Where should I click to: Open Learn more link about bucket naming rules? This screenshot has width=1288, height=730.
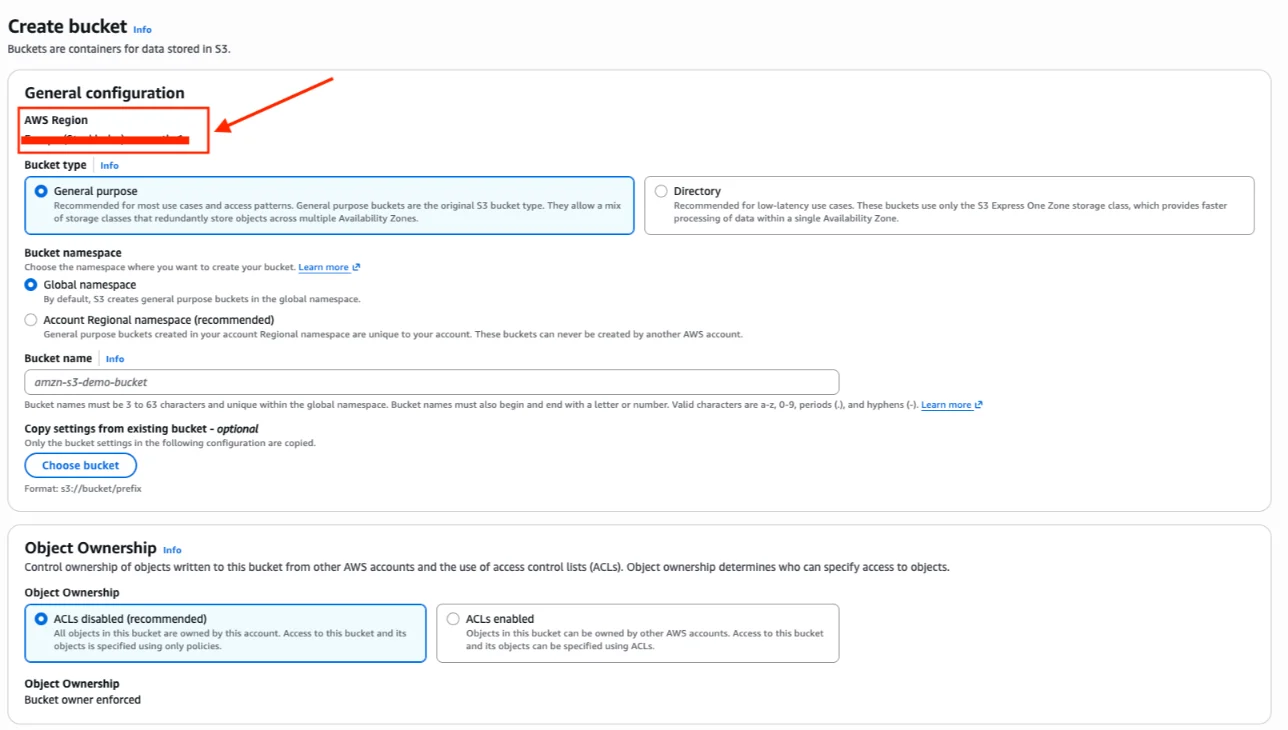(x=946, y=405)
